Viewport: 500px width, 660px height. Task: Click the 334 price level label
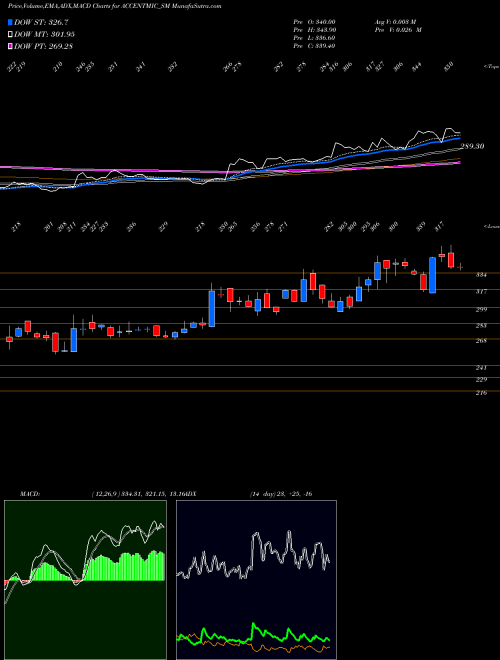(x=481, y=275)
